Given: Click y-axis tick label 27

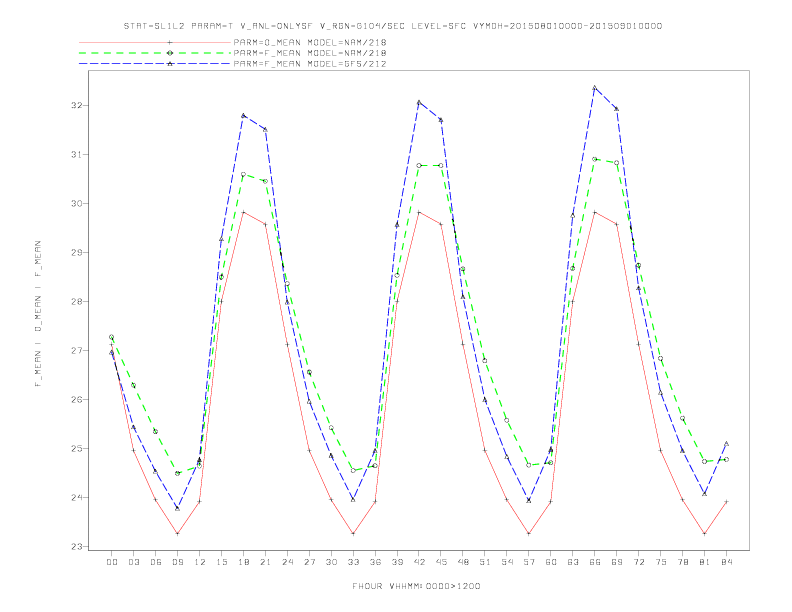Looking at the screenshot, I should (77, 350).
